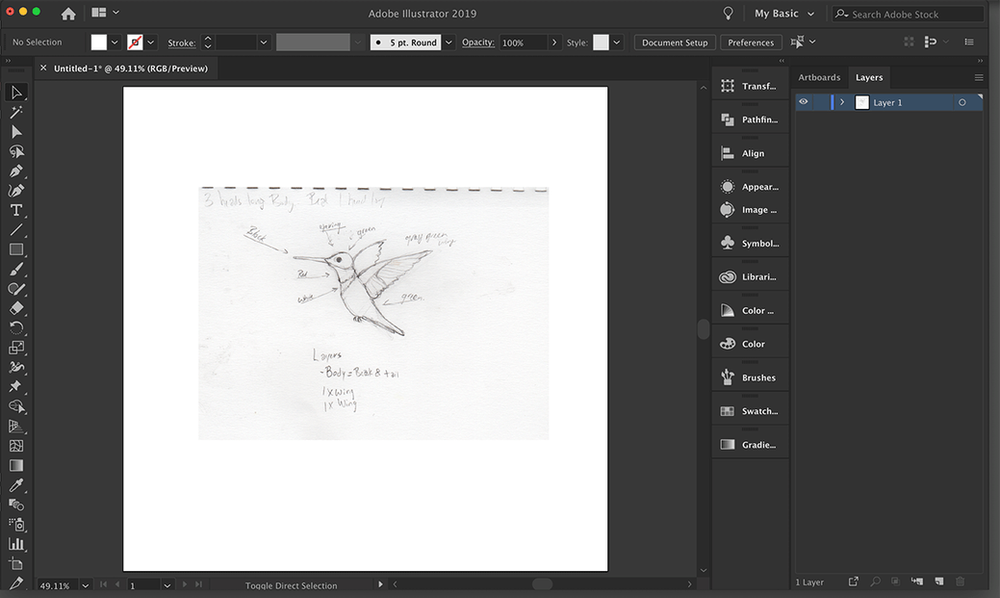Select the Artboard tool

[x=16, y=564]
